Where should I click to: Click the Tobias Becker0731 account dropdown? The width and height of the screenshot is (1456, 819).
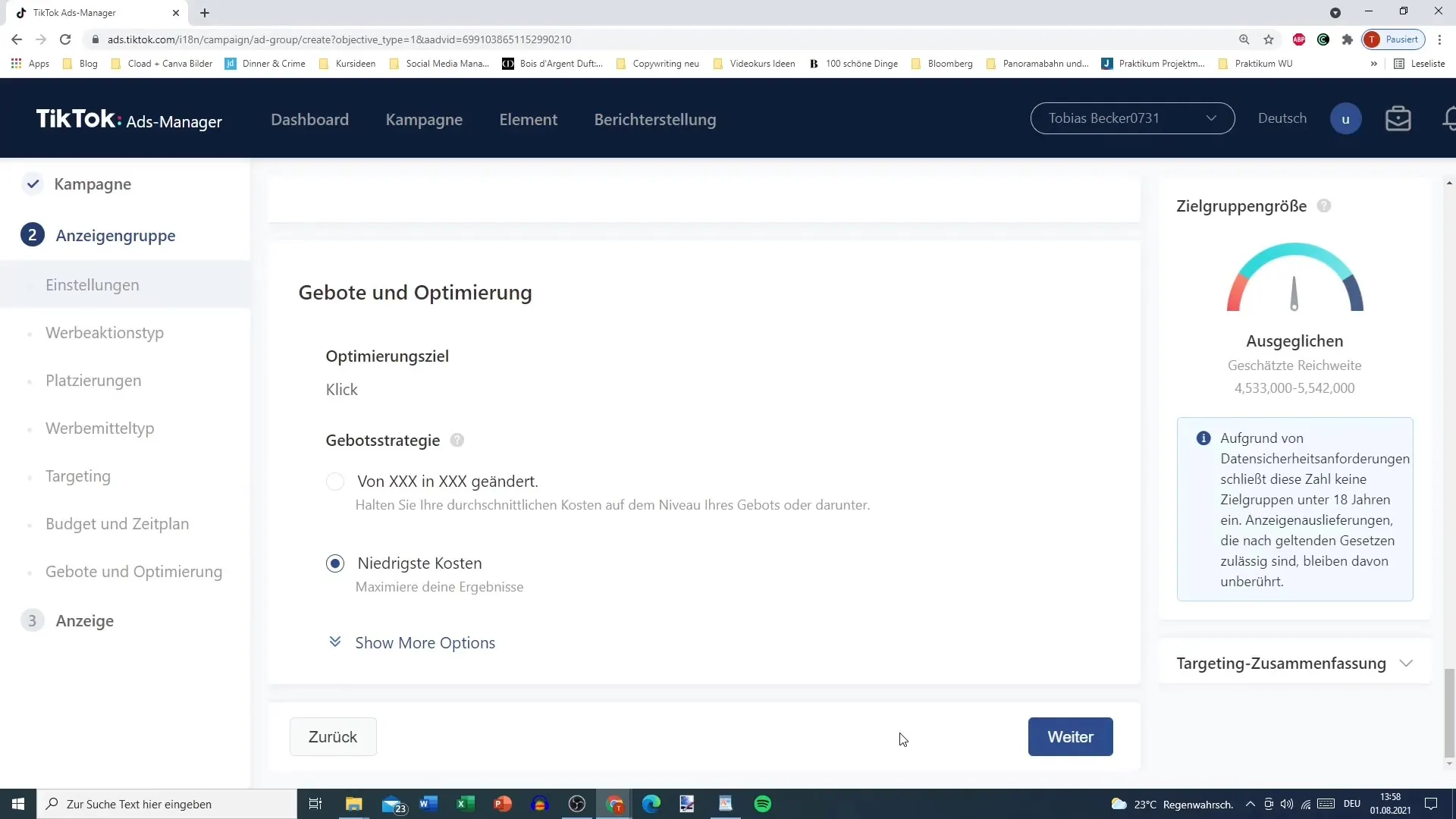[x=1133, y=118]
